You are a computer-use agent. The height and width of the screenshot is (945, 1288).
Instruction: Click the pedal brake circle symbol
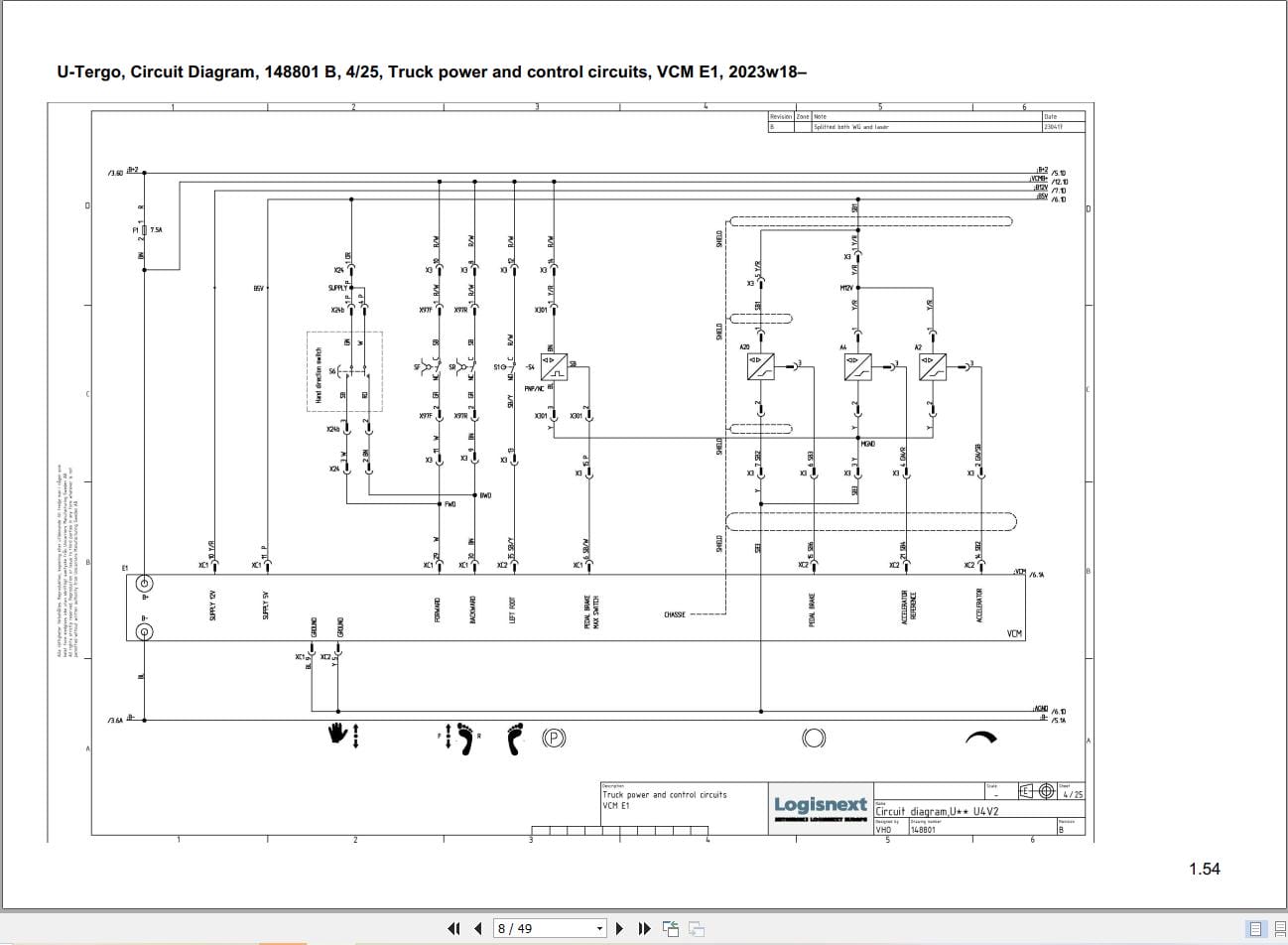[814, 738]
